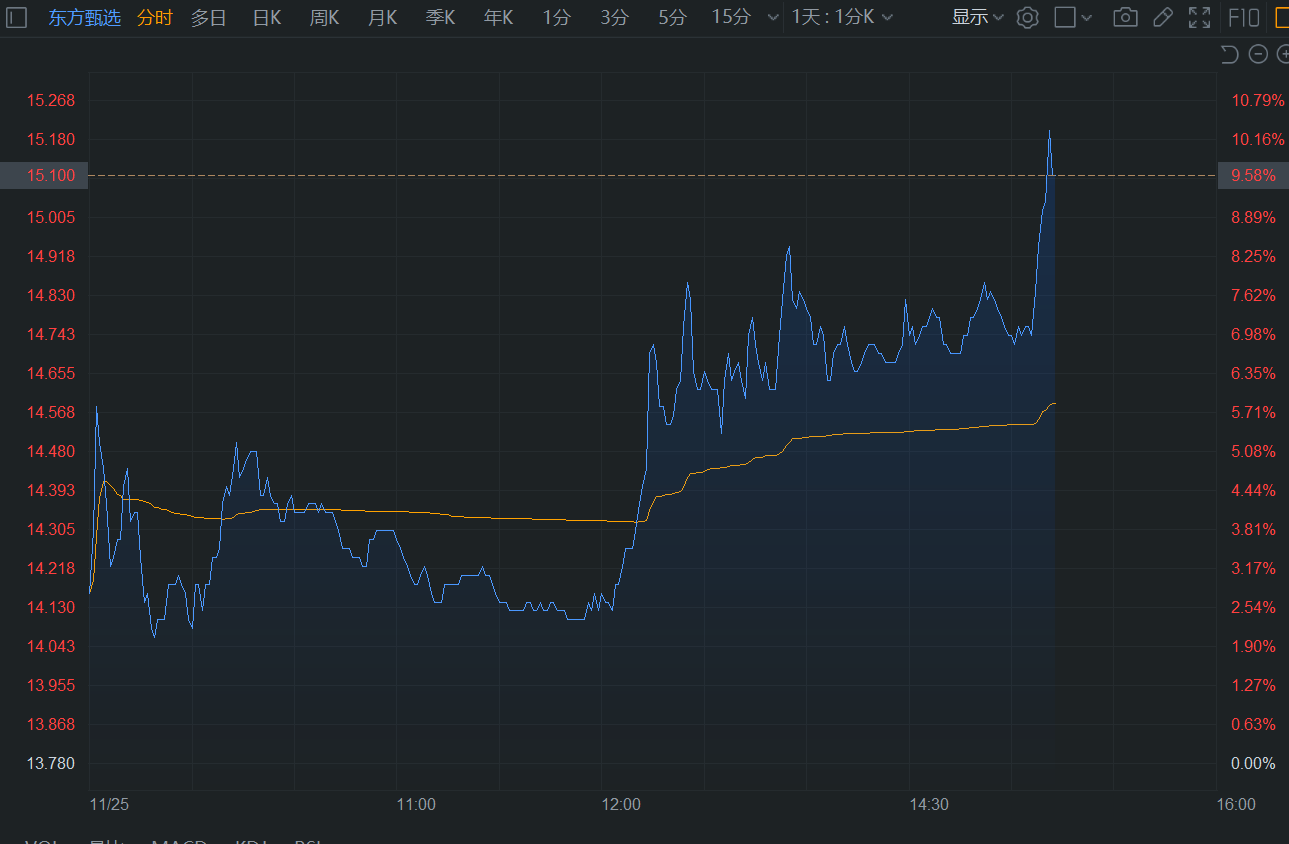Screen dimensions: 1289x844
Task: Click the 东方甄选 stock name
Action: coord(85,17)
